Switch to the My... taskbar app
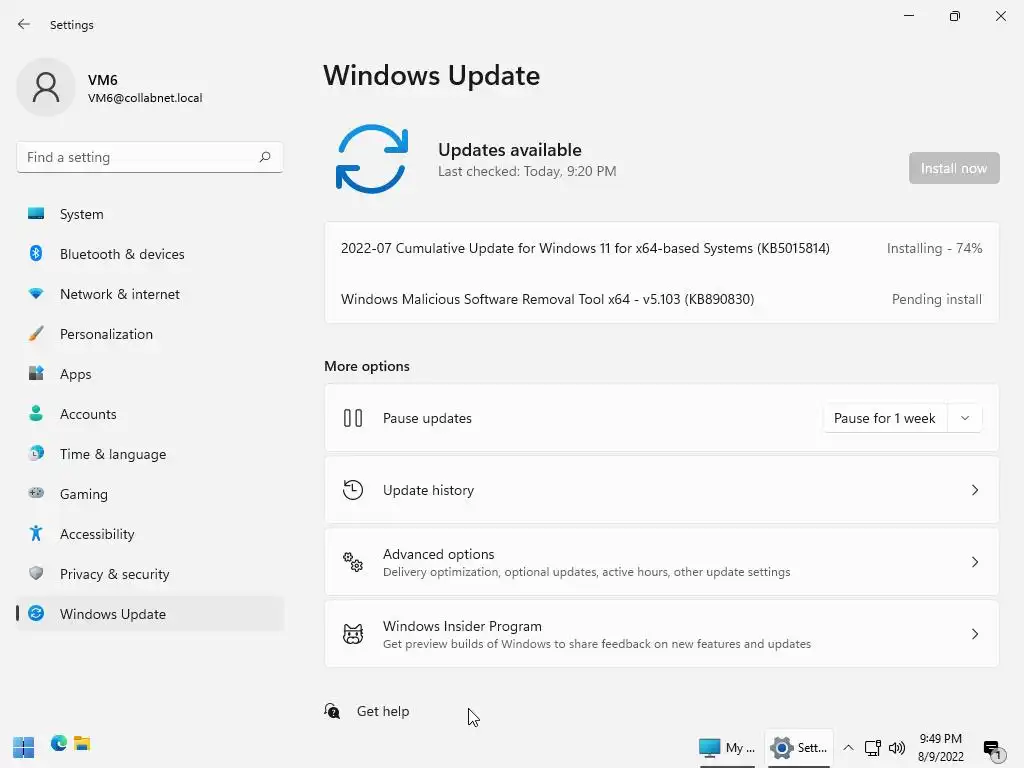The width and height of the screenshot is (1024, 768). click(x=727, y=747)
